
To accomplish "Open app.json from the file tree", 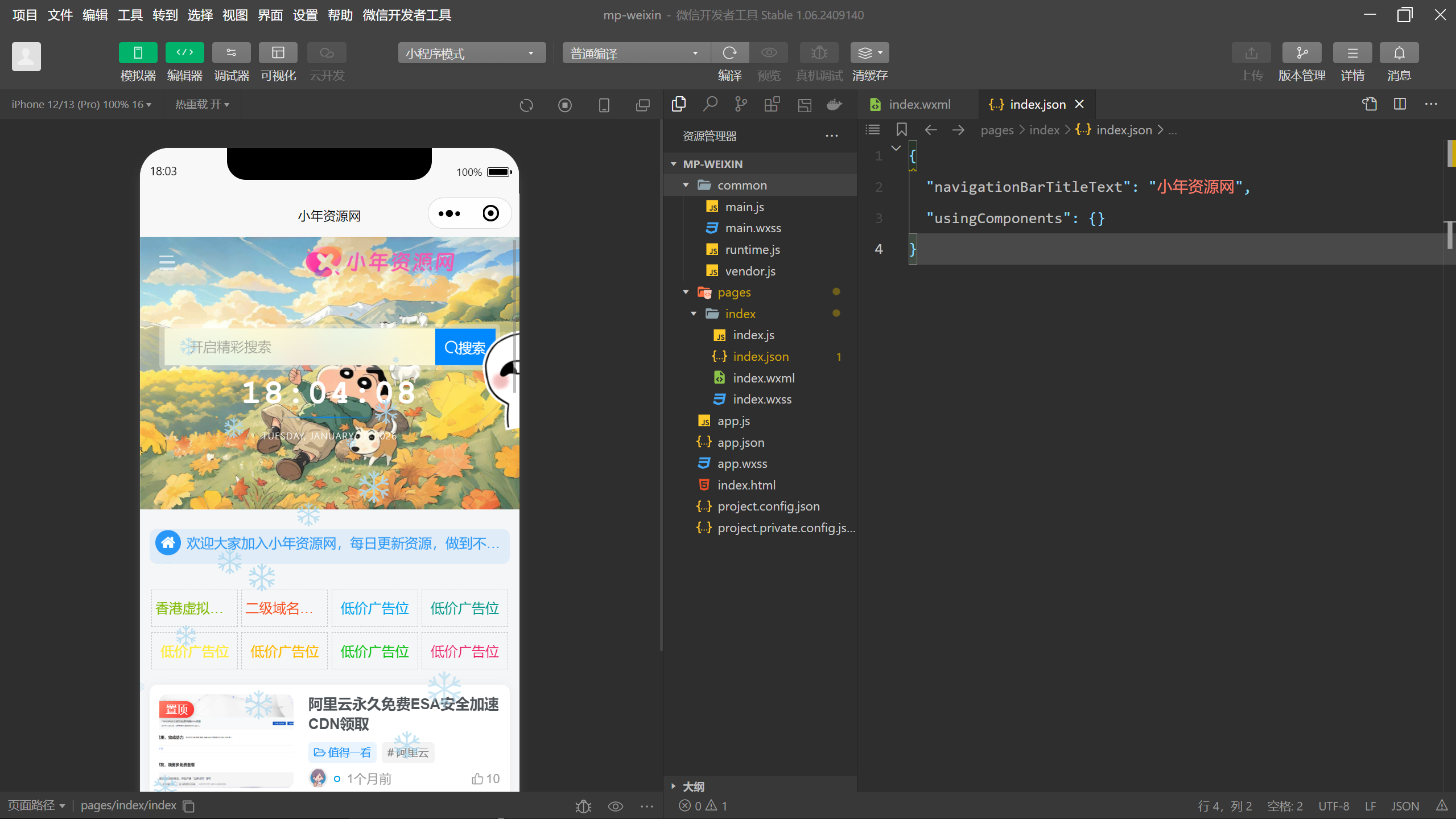I will (741, 442).
